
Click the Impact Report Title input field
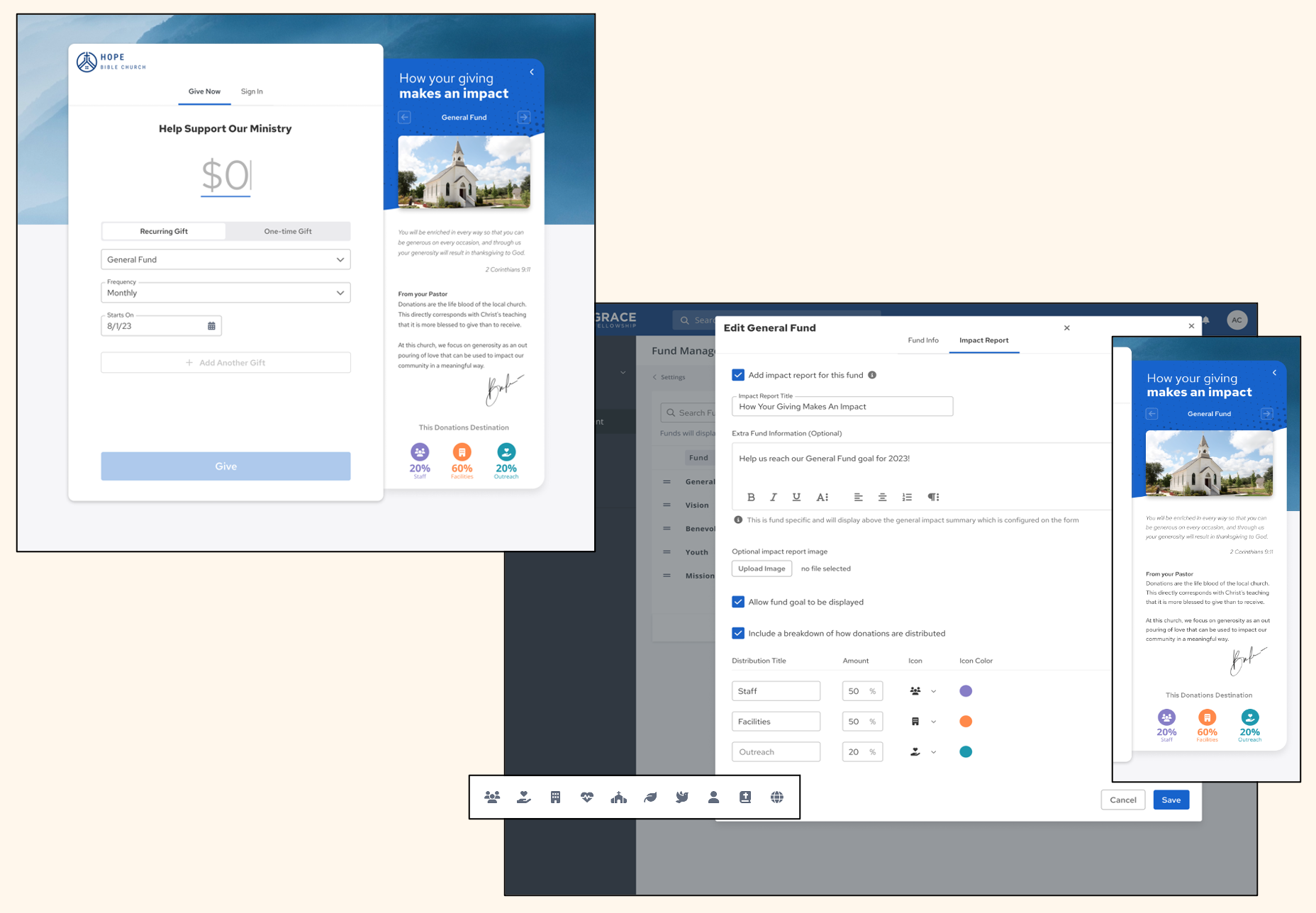(x=842, y=407)
